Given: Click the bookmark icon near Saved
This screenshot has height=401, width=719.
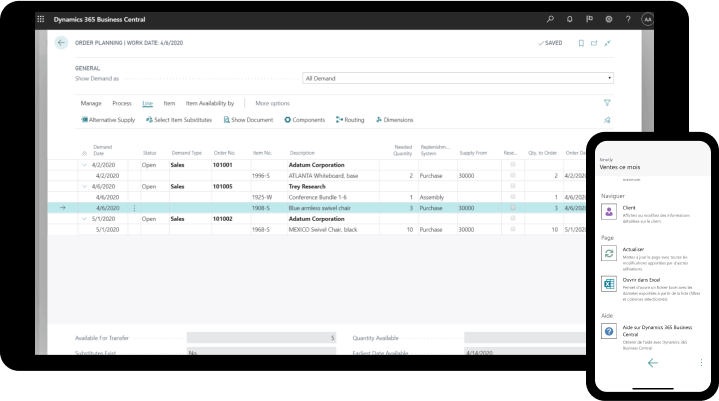Looking at the screenshot, I should click(581, 43).
